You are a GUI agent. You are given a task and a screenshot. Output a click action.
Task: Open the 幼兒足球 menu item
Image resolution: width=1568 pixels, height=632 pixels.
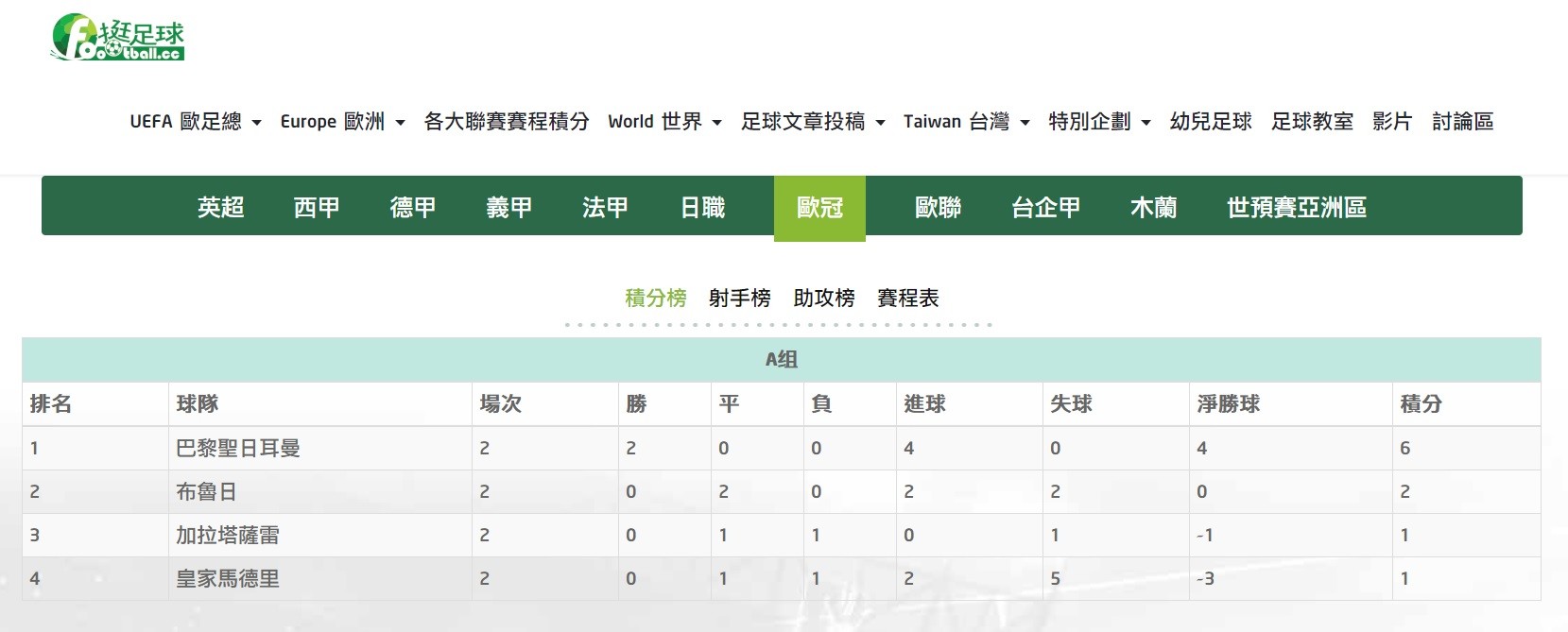pos(1211,122)
